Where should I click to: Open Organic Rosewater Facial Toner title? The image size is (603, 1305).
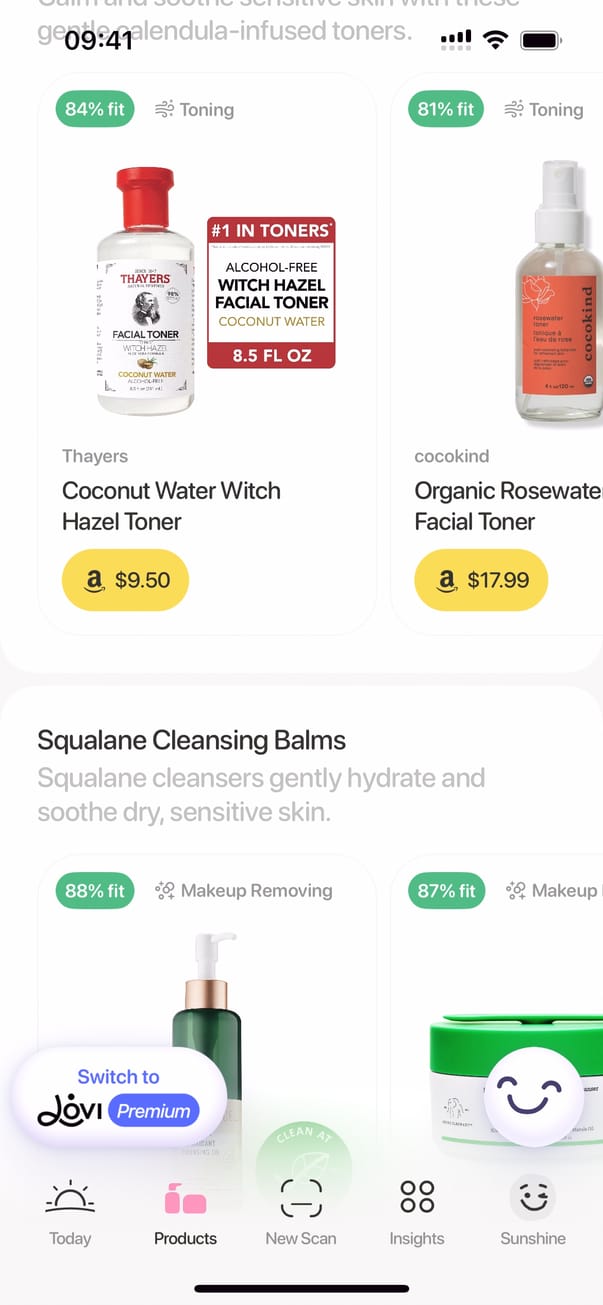point(508,506)
